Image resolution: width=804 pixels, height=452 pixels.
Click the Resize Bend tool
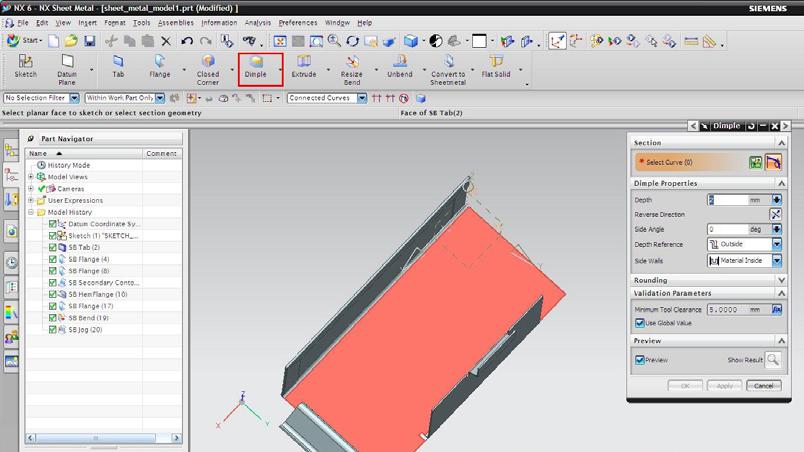tap(352, 70)
